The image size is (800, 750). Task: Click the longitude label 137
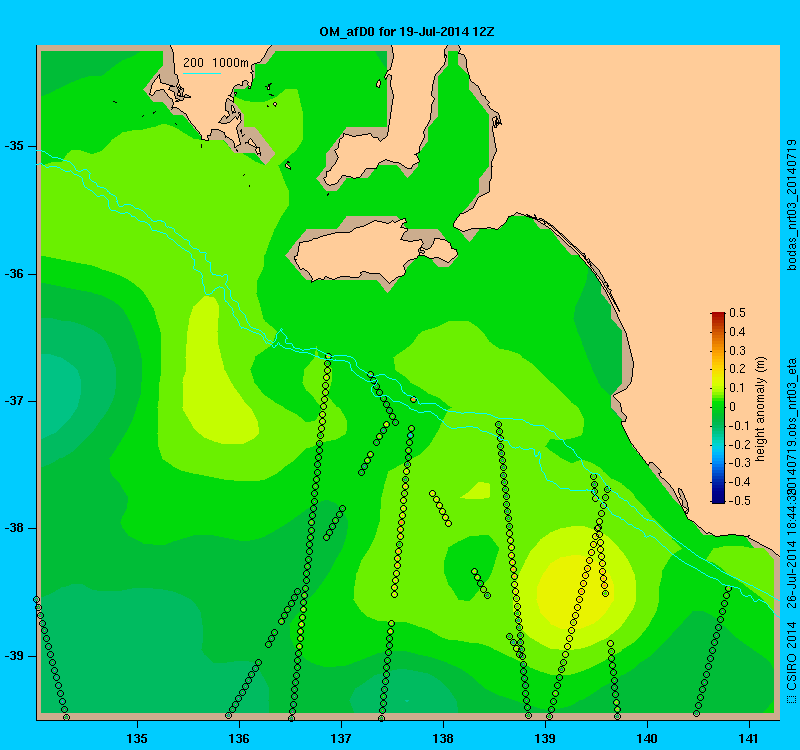341,739
